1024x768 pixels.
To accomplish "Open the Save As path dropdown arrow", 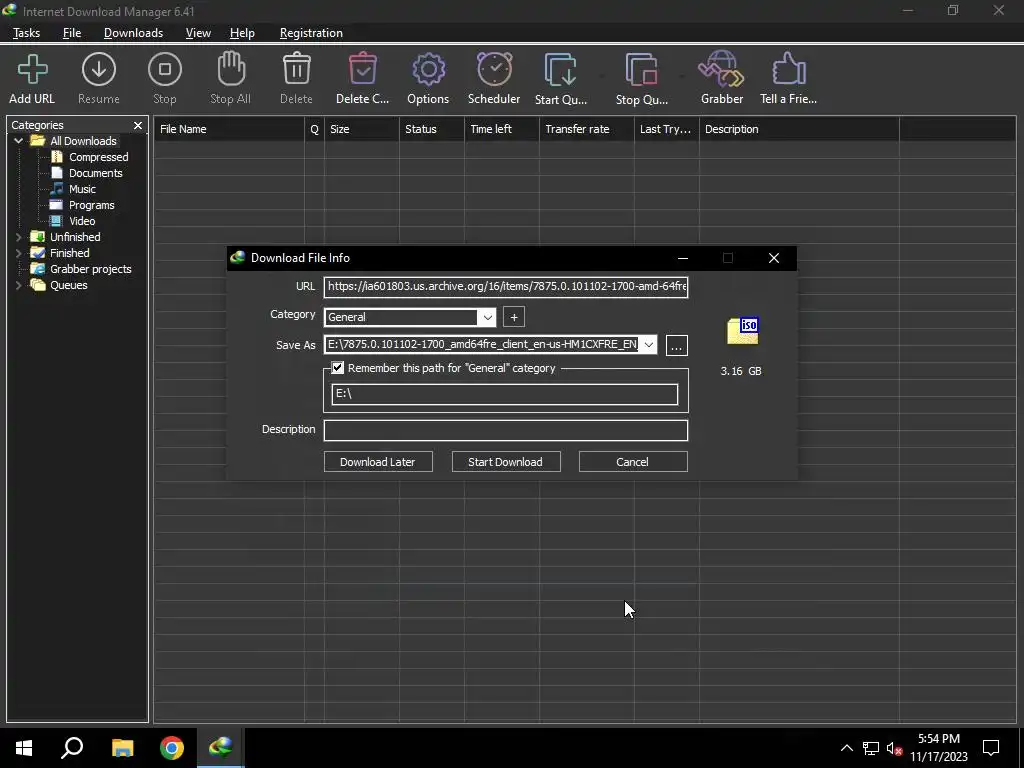I will [x=648, y=345].
